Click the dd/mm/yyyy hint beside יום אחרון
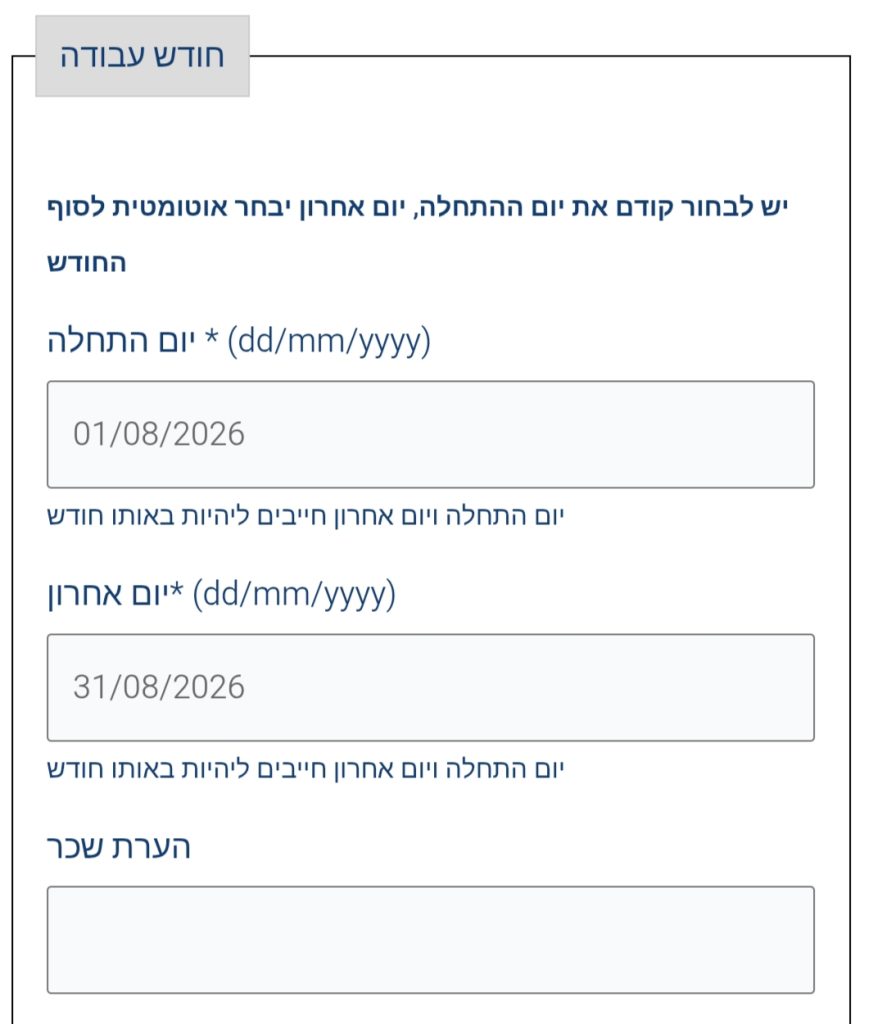 pos(294,596)
